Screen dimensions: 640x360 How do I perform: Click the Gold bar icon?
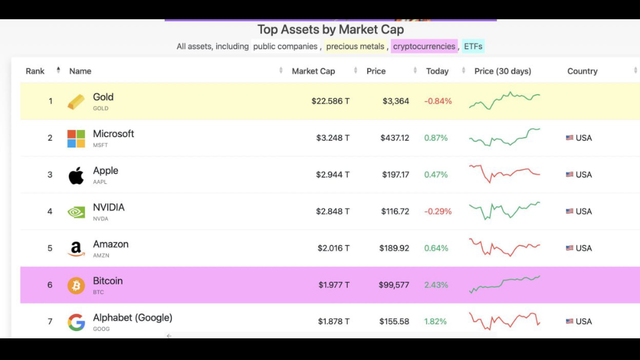pos(76,102)
